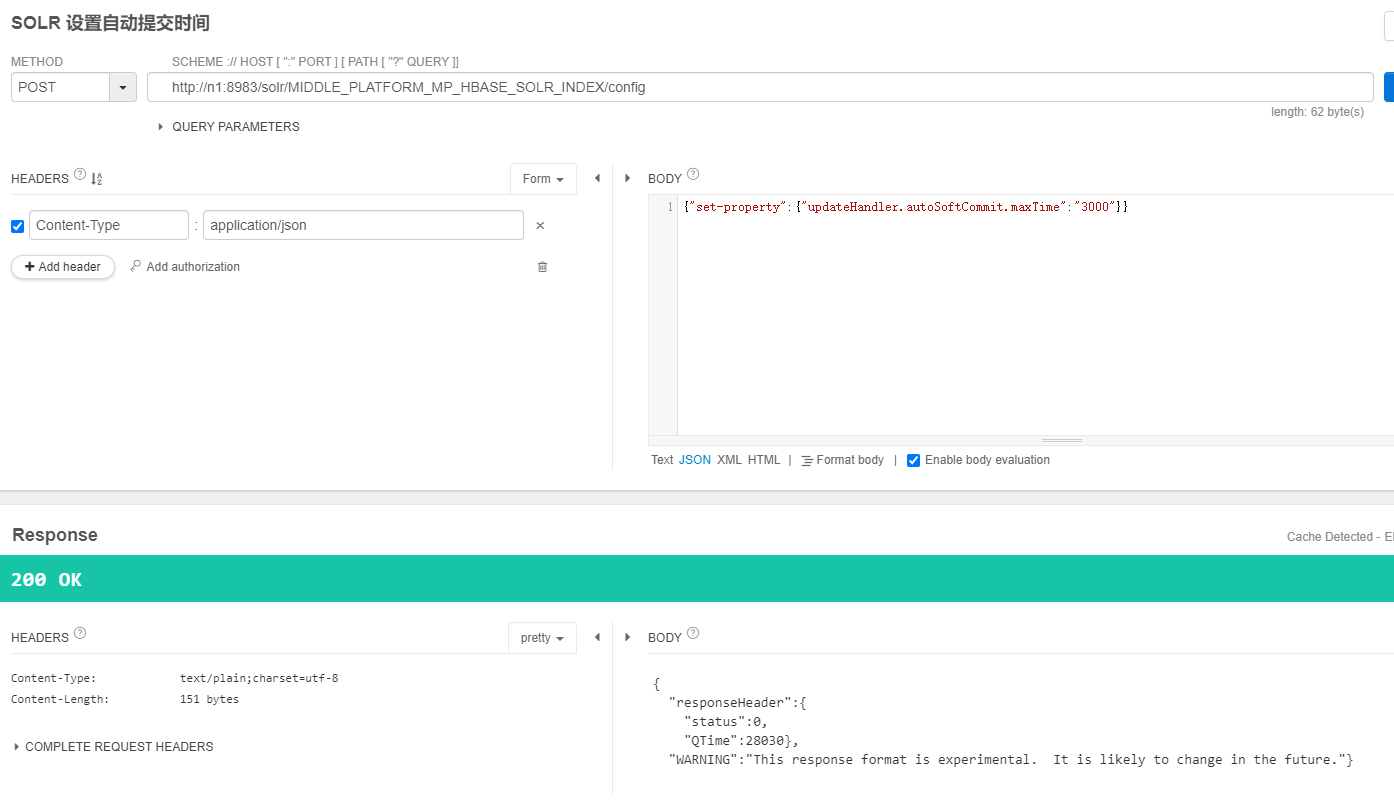Toggle the Content-Type header checkbox
Viewport: 1394px width, 805px height.
[17, 226]
